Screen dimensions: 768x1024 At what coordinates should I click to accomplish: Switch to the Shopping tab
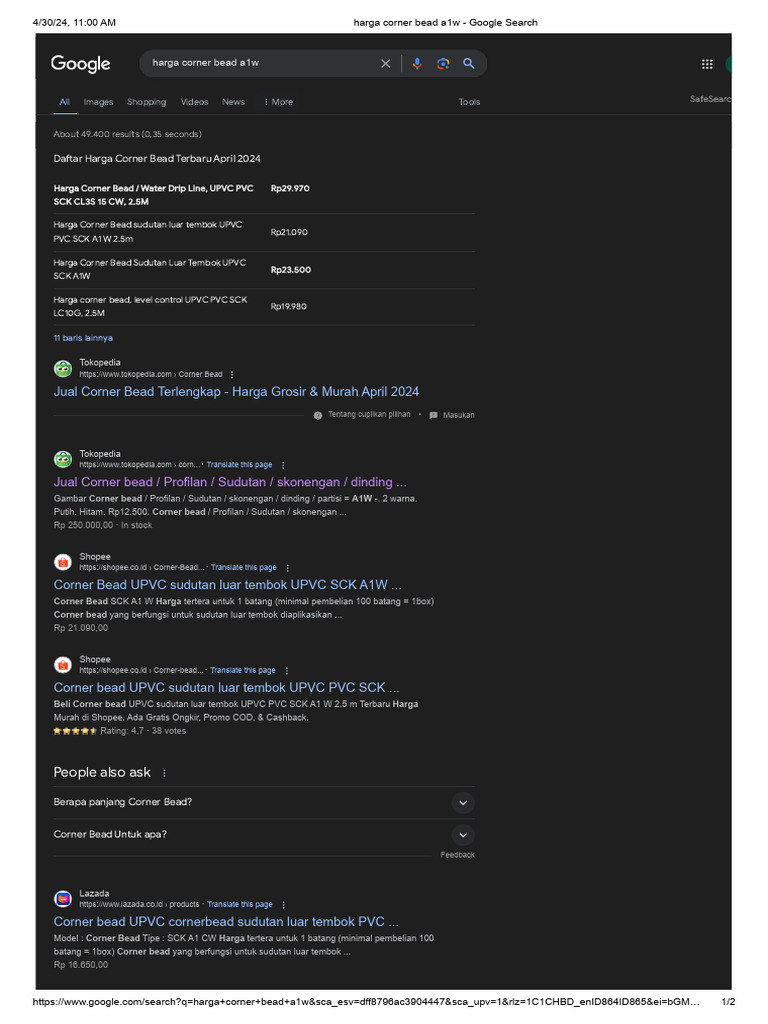point(146,102)
